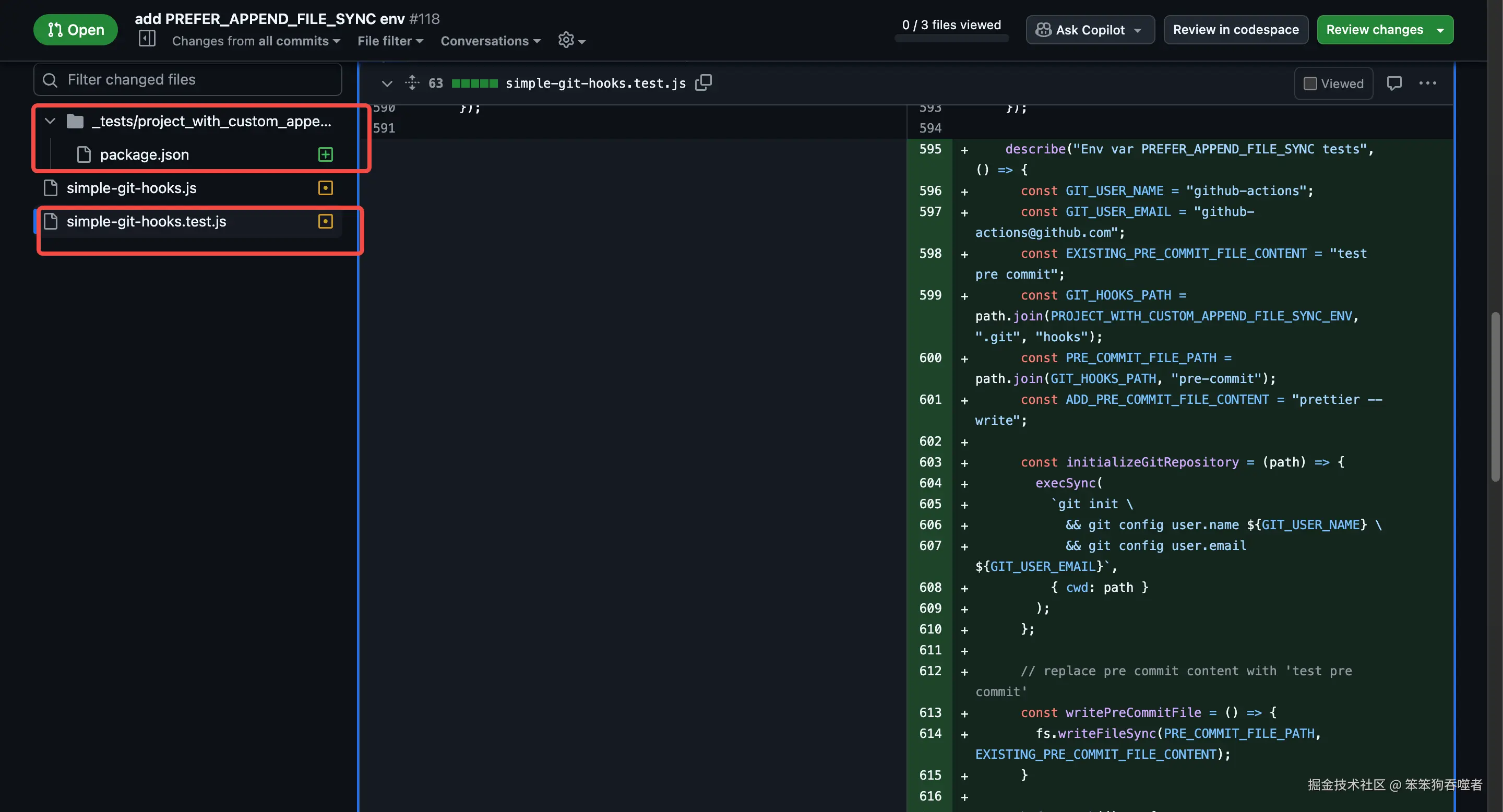Open the Changes from all commits dropdown
The image size is (1503, 812).
coord(256,41)
